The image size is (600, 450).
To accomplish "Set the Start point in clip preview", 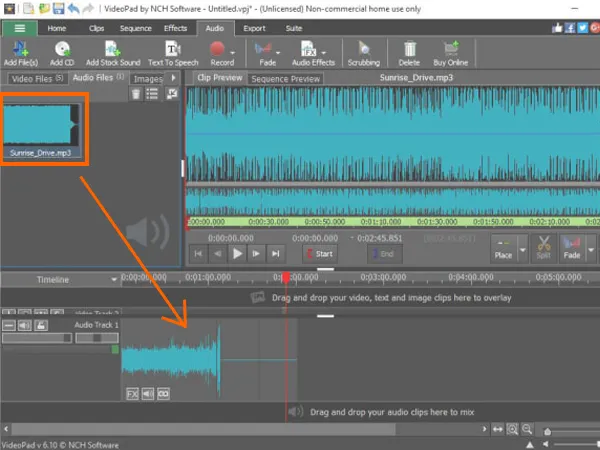I will 320,254.
